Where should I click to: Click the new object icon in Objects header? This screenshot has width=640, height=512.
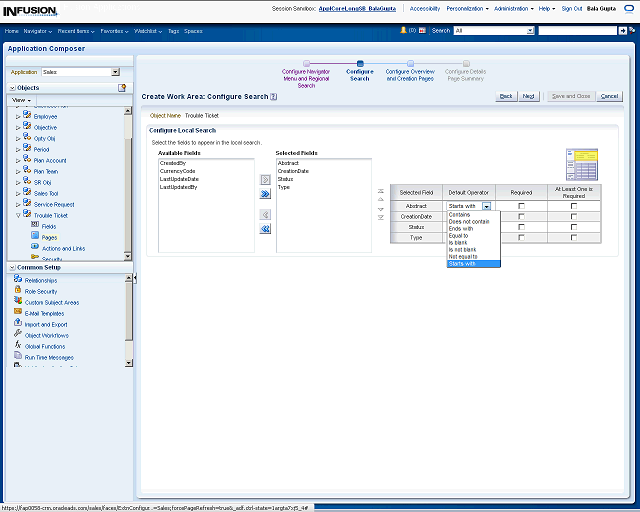(x=122, y=88)
